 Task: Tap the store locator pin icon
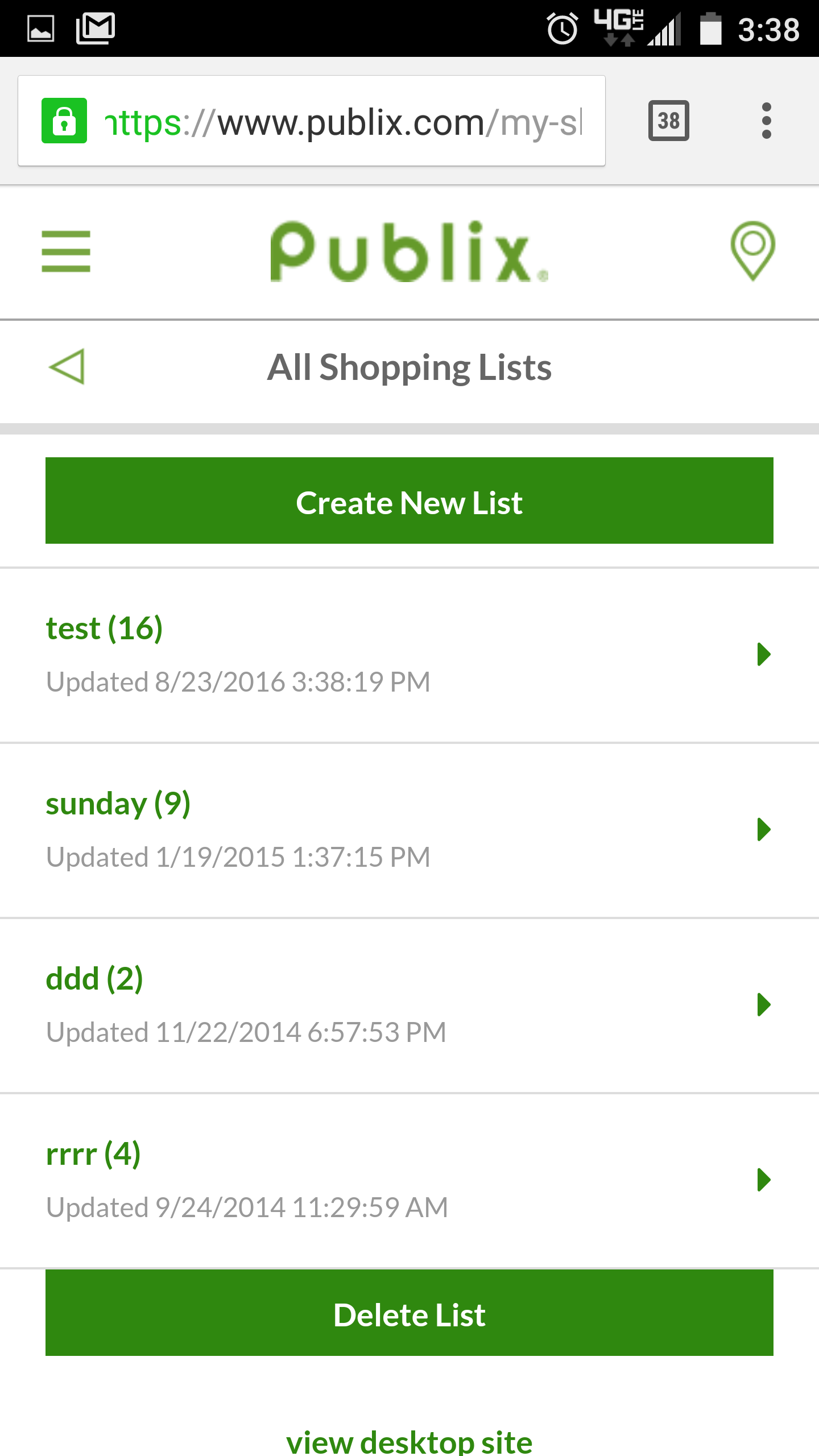coord(752,251)
